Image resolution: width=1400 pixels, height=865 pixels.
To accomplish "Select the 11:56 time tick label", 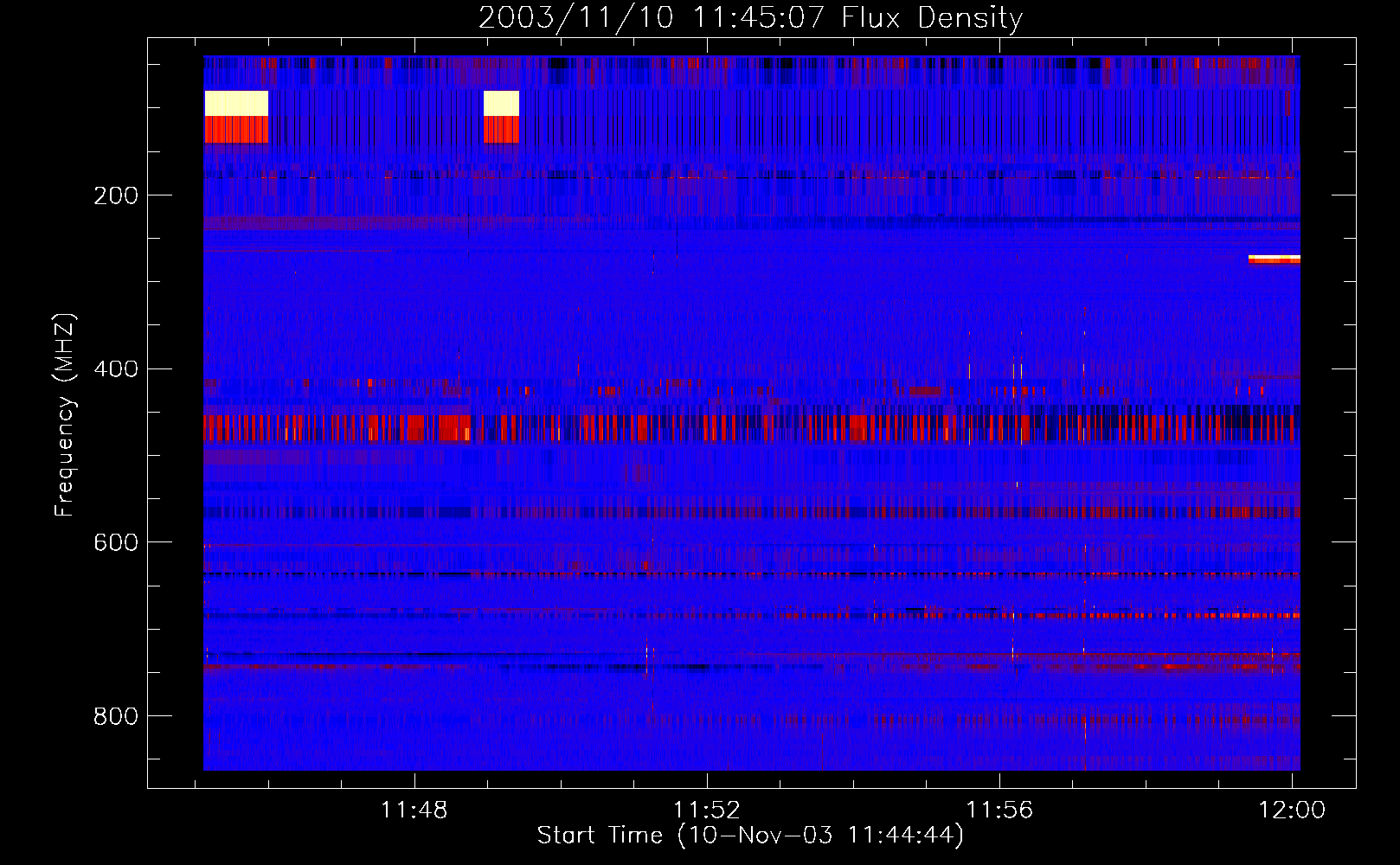I will coord(999,810).
